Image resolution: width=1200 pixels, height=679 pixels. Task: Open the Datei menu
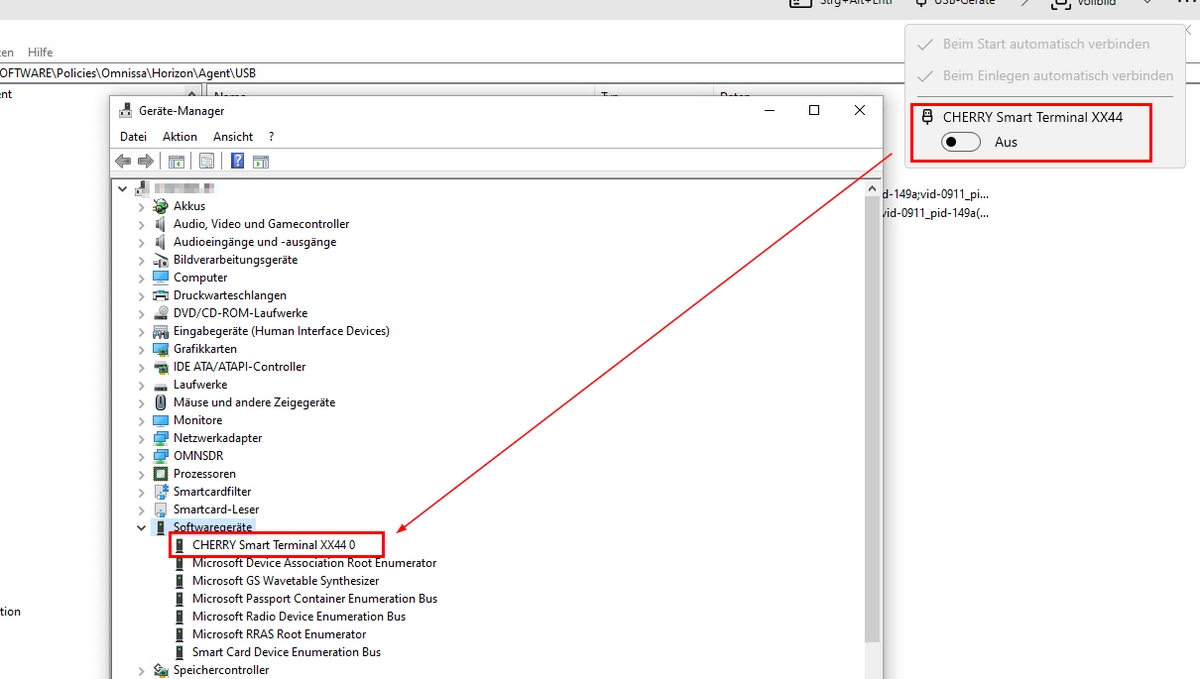[133, 136]
